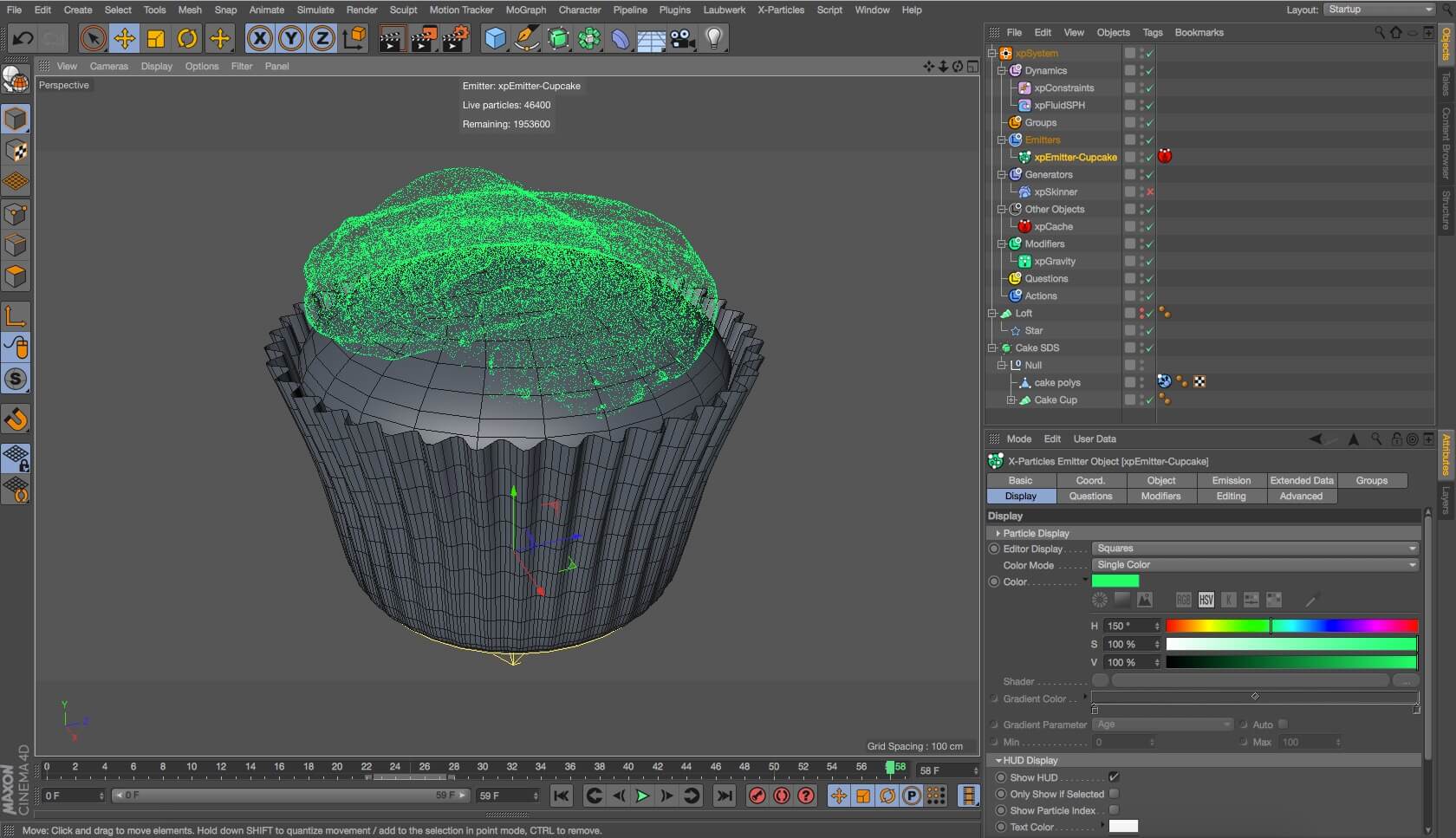Open the X-Particles menu
Image resolution: width=1456 pixels, height=838 pixels.
780,10
